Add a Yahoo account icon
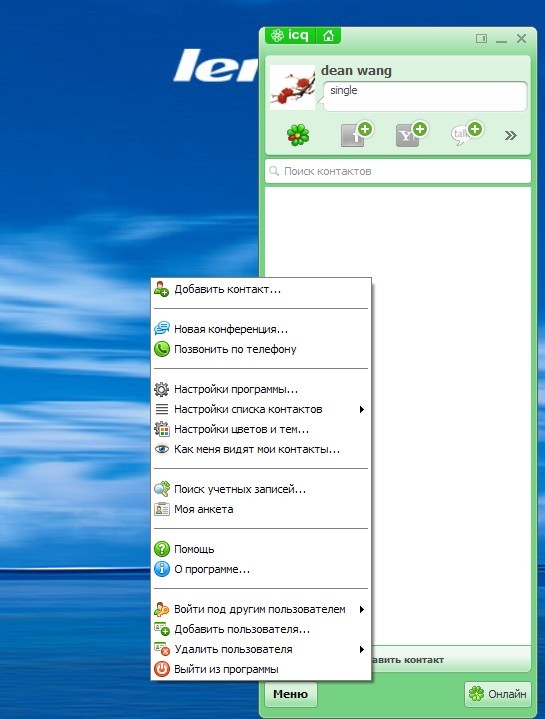Image resolution: width=545 pixels, height=719 pixels. click(x=412, y=134)
